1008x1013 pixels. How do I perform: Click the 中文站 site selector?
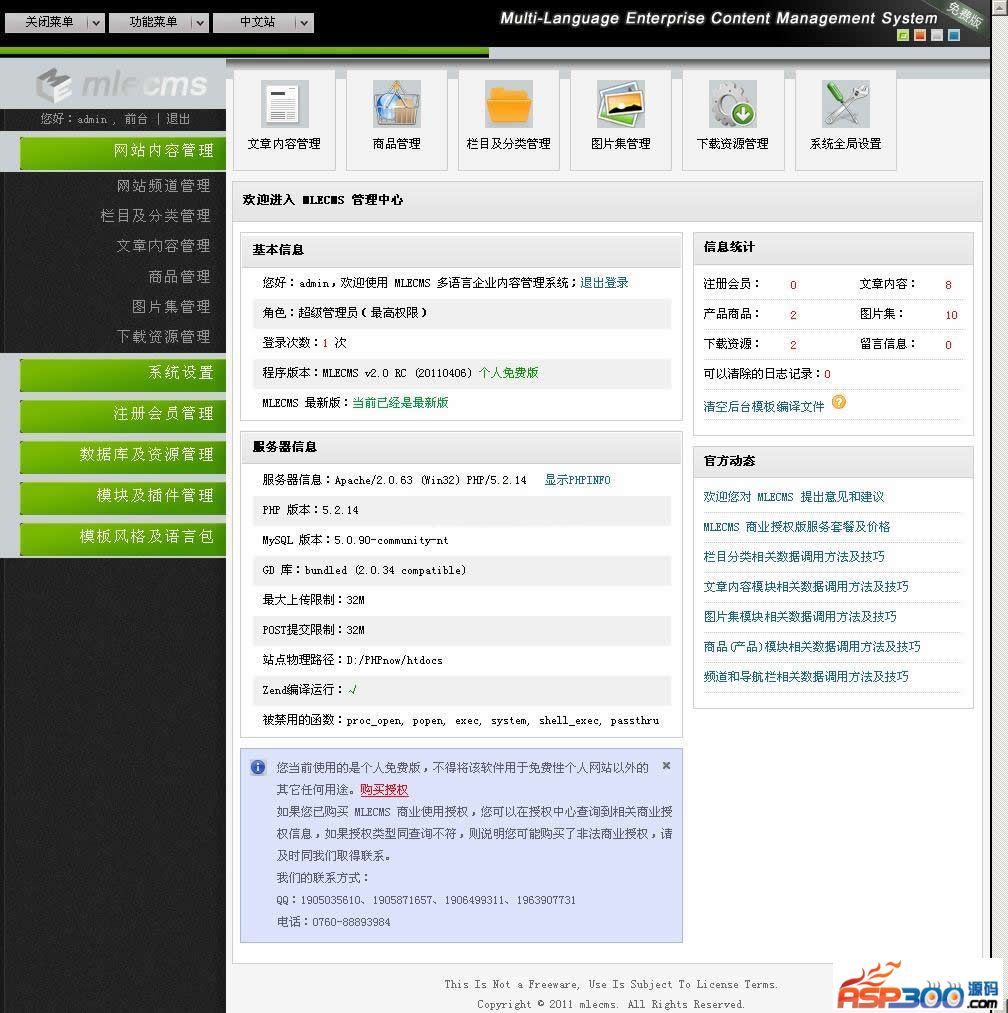pos(255,23)
